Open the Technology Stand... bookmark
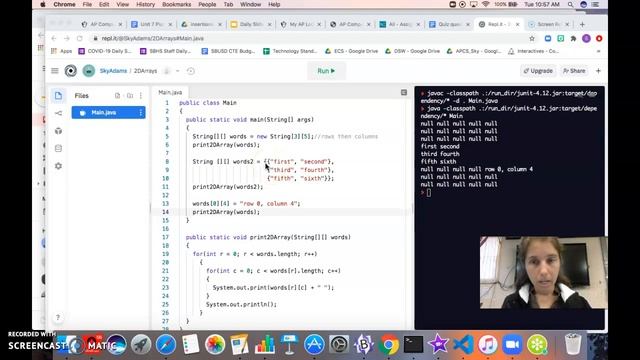The image size is (640, 360). click(x=290, y=51)
